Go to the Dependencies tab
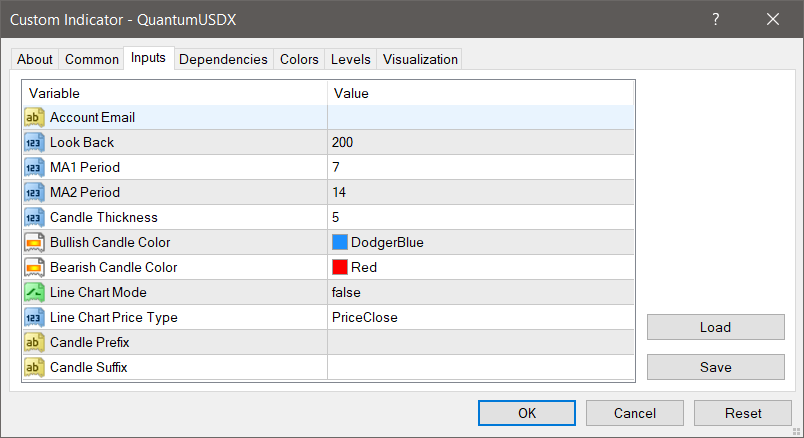Viewport: 804px width, 438px height. pos(223,59)
